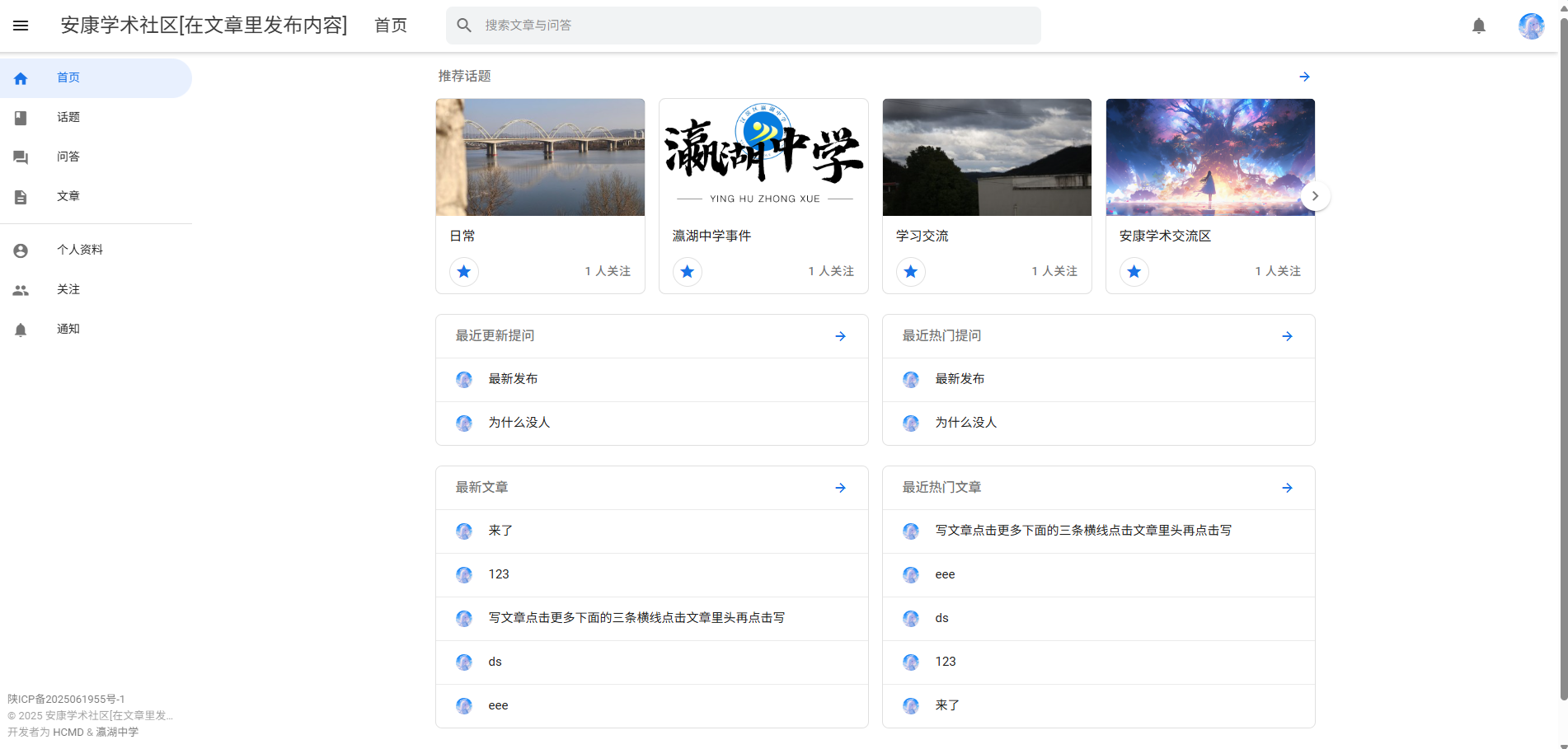Open the 日常 topic bridge thumbnail

point(540,157)
